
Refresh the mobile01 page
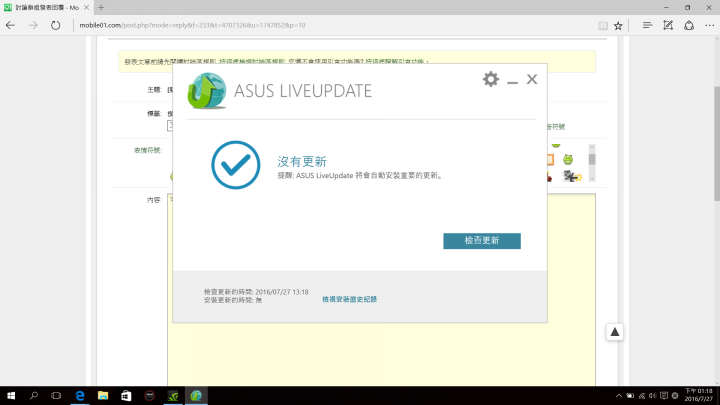pos(56,25)
